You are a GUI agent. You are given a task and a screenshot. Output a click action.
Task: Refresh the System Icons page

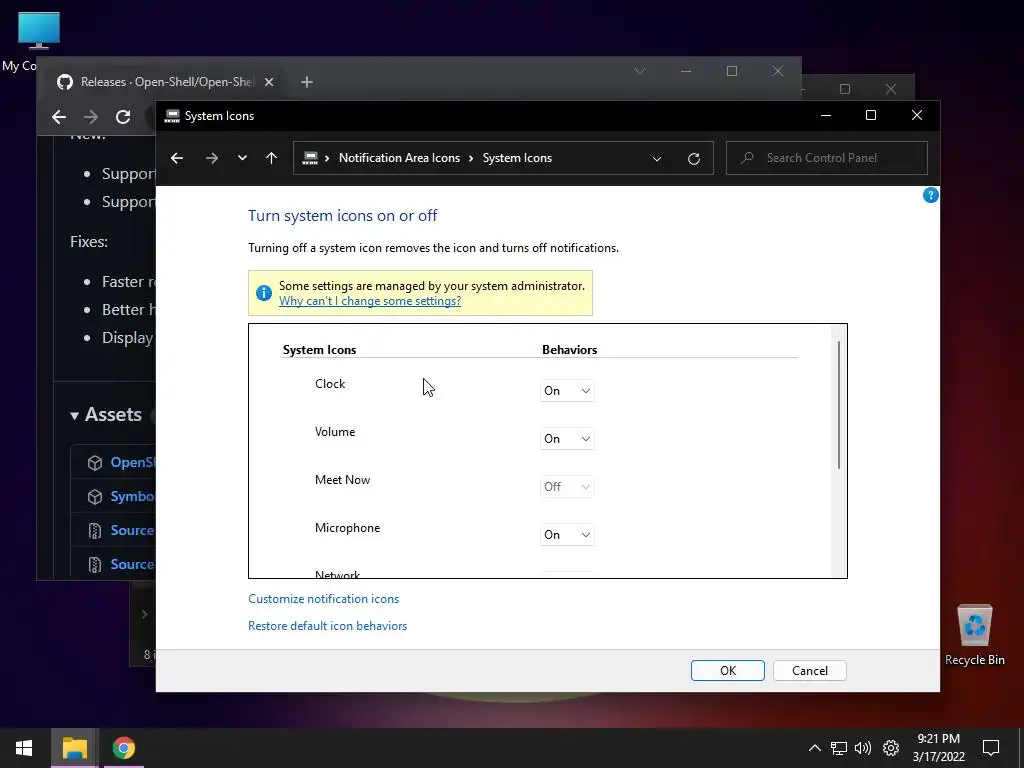tap(694, 159)
